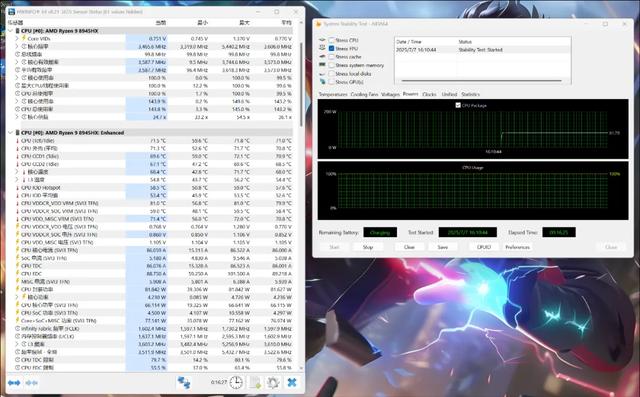This screenshot has width=640, height=397.
Task: Click the thermometer icon beside CPU (Tctl/Tdie)
Action: click(17, 141)
